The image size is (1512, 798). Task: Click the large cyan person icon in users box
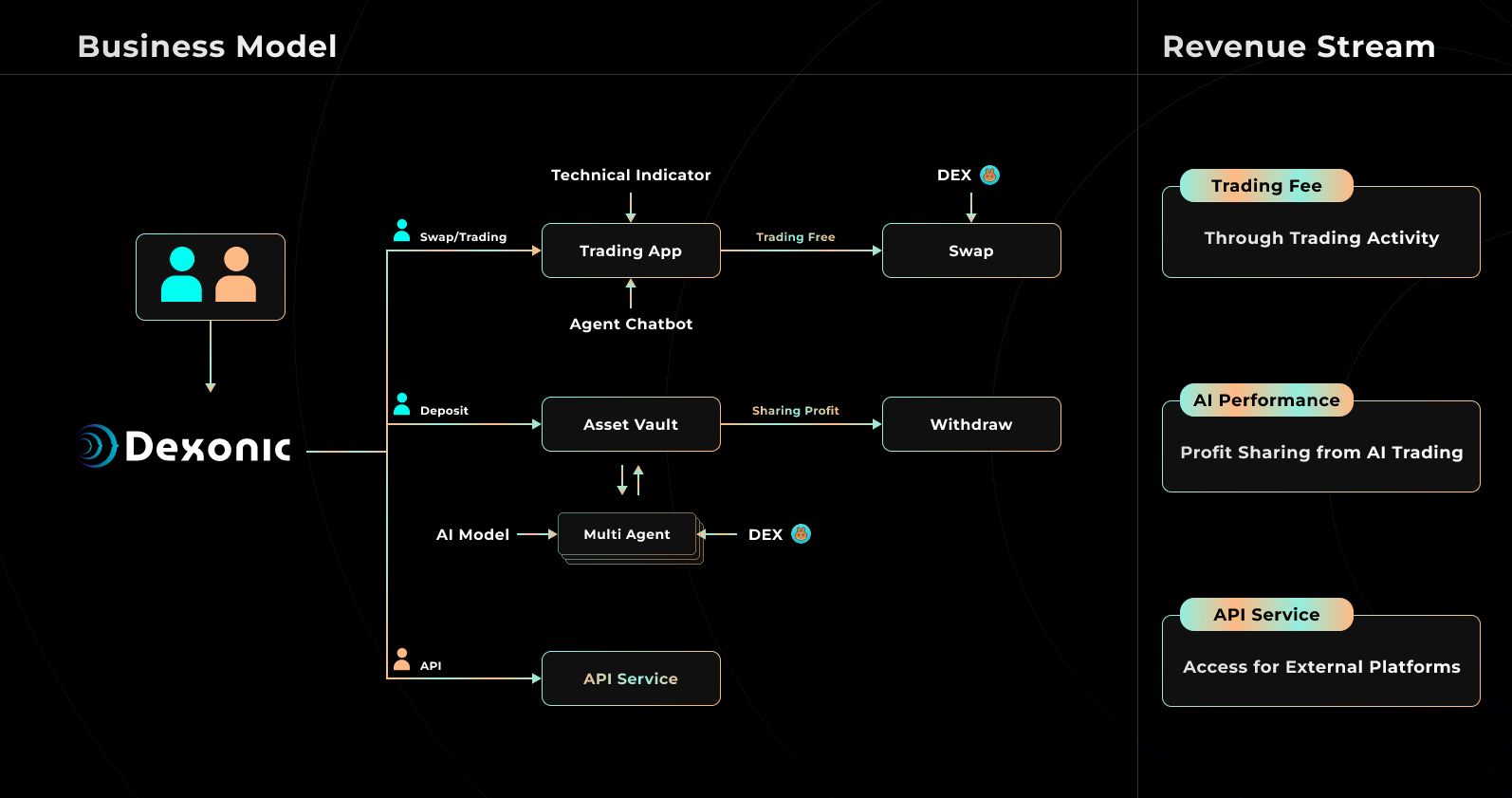[x=181, y=275]
